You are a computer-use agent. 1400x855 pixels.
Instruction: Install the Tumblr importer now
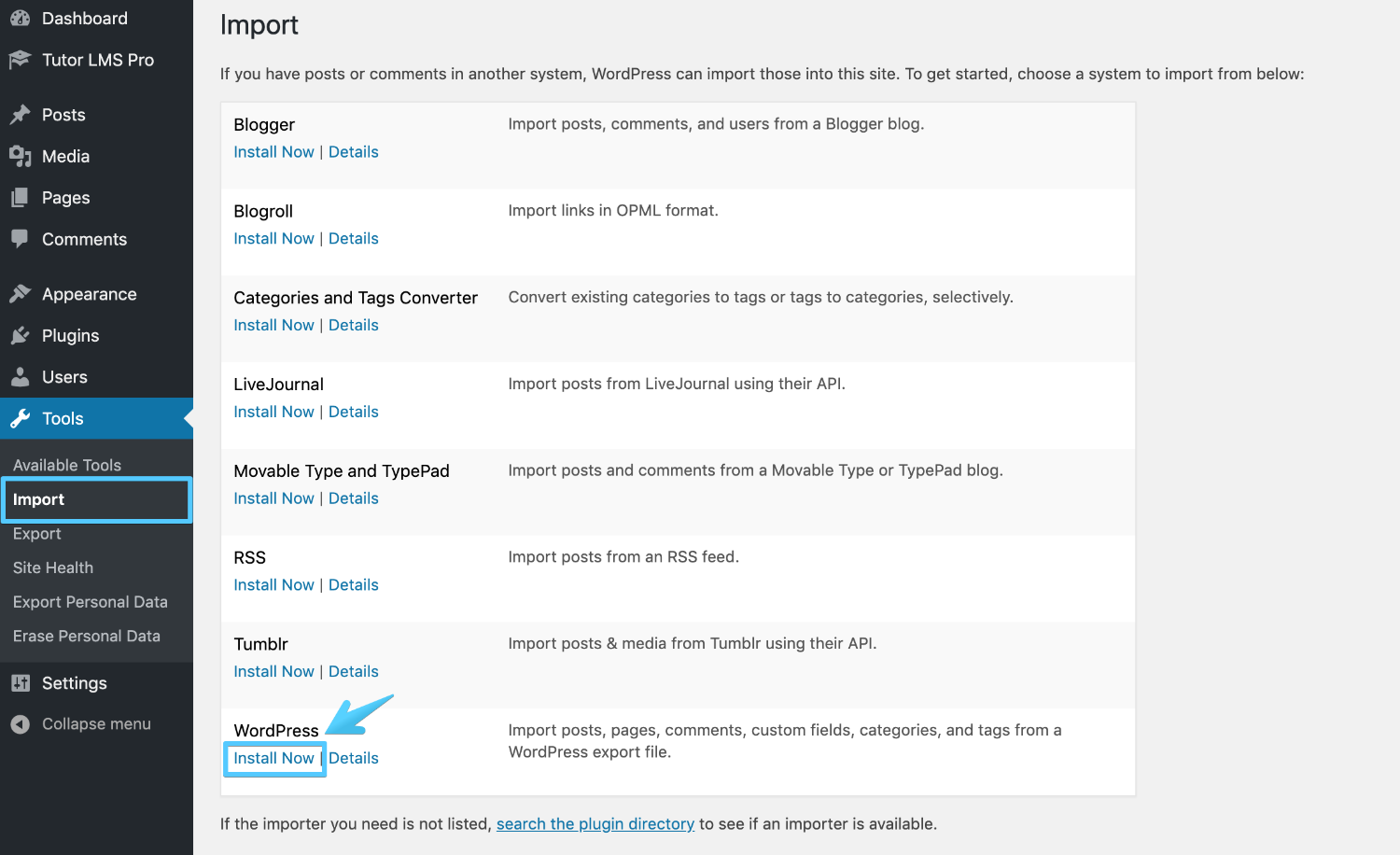273,672
